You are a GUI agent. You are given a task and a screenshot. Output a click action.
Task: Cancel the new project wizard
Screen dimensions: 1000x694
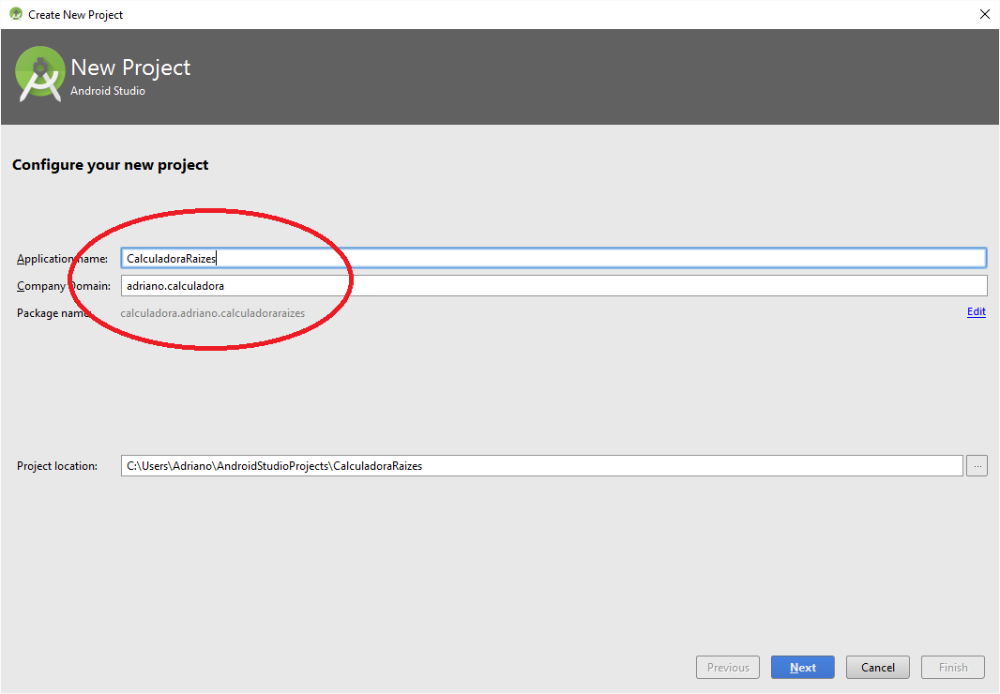pos(878,667)
